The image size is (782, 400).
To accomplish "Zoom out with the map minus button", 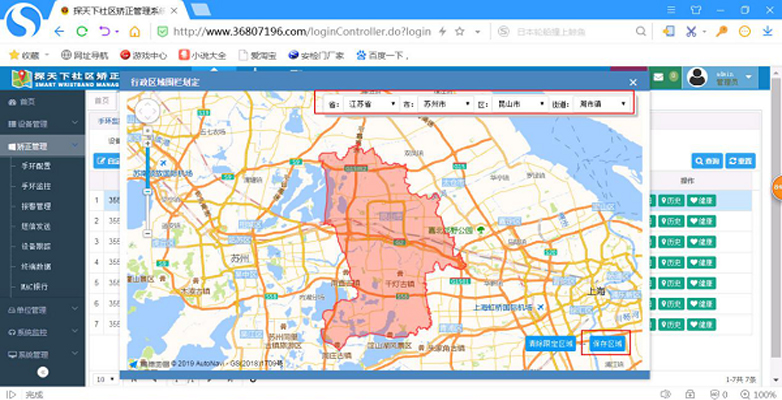I will coord(148,233).
